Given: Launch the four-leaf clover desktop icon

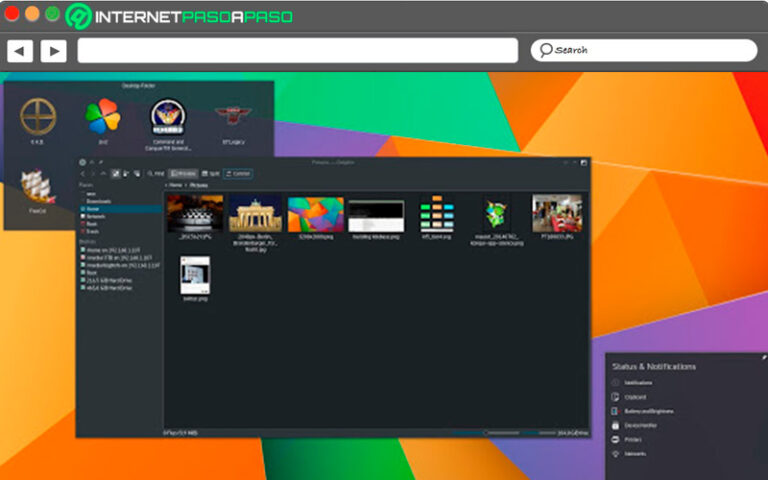Looking at the screenshot, I should tap(102, 116).
